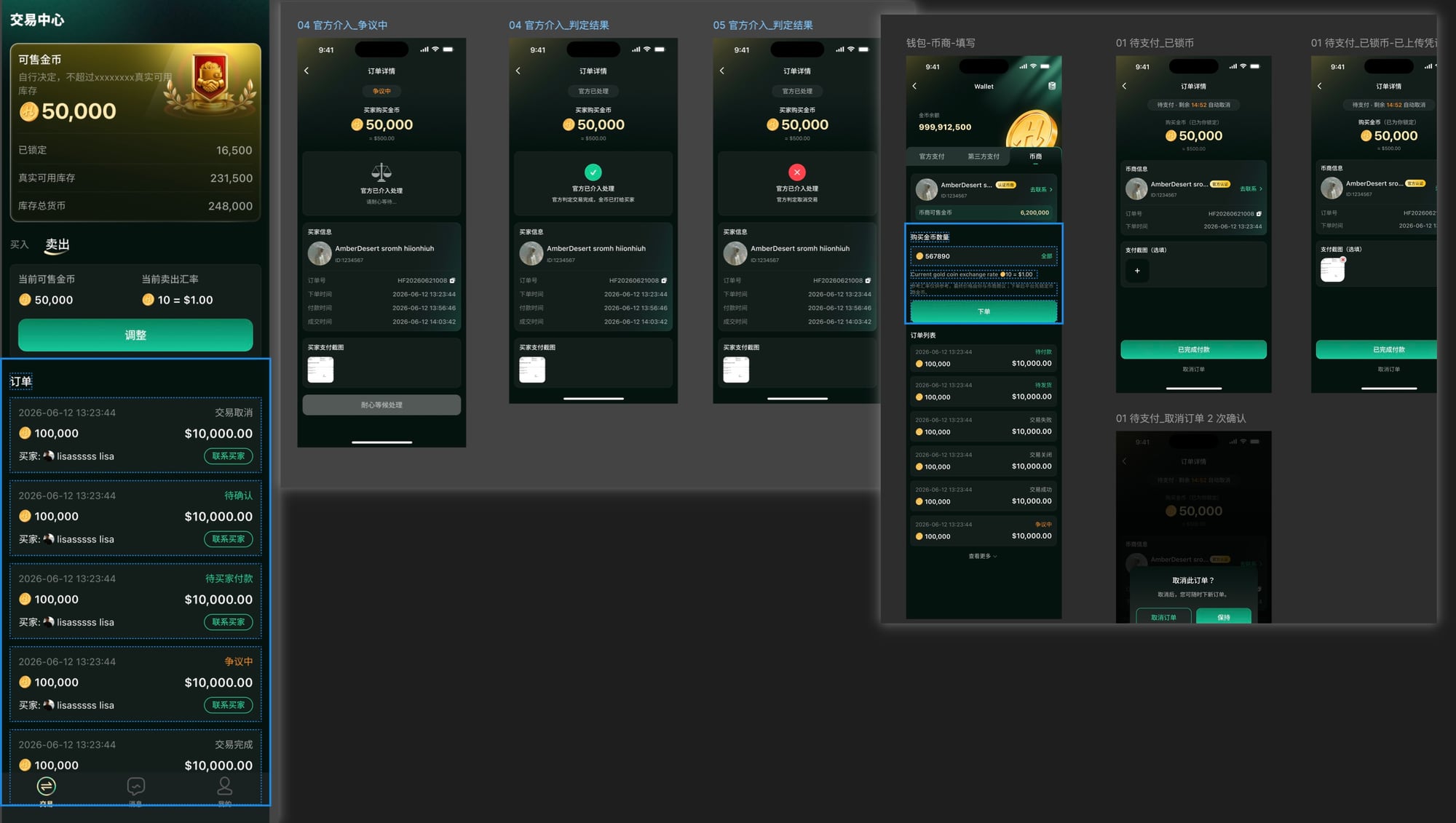1456x823 pixels.
Task: Go back in the 04 官方介入_判定结果 order screen
Action: coord(518,71)
